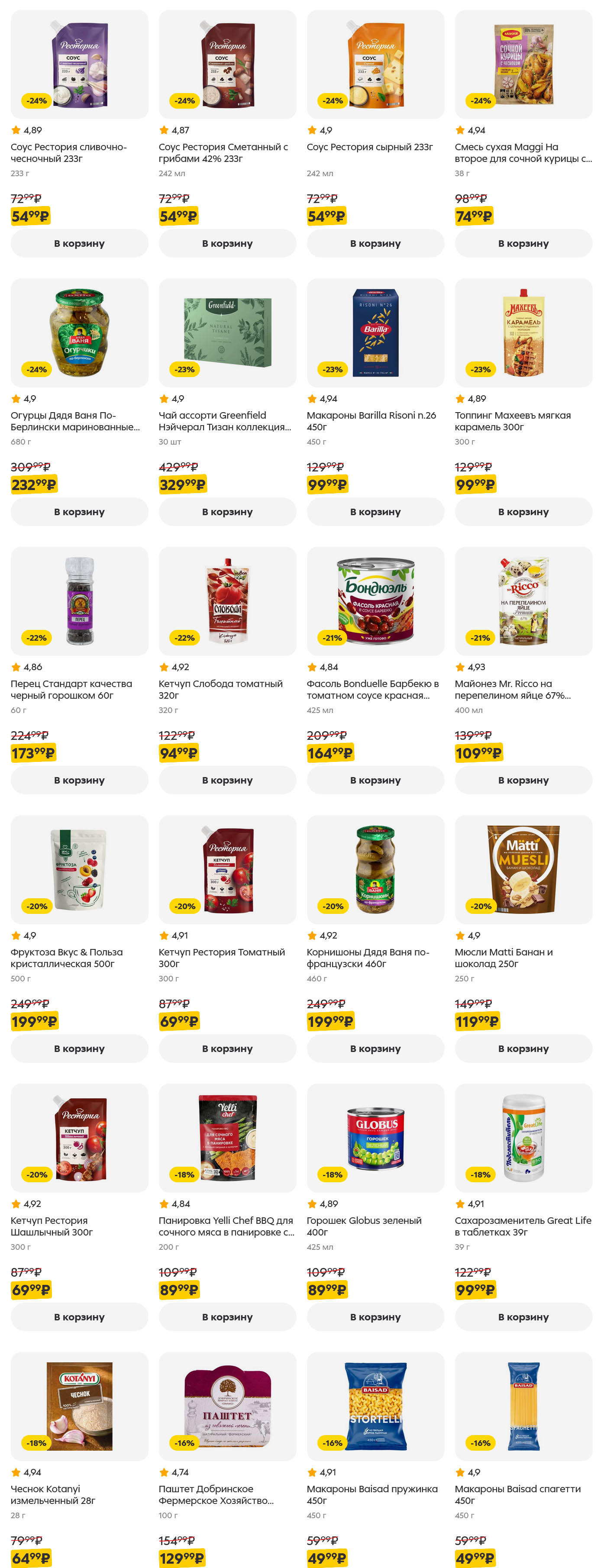Click the -21% badge on Bonduelle beans
The height and width of the screenshot is (1568, 607).
333,638
